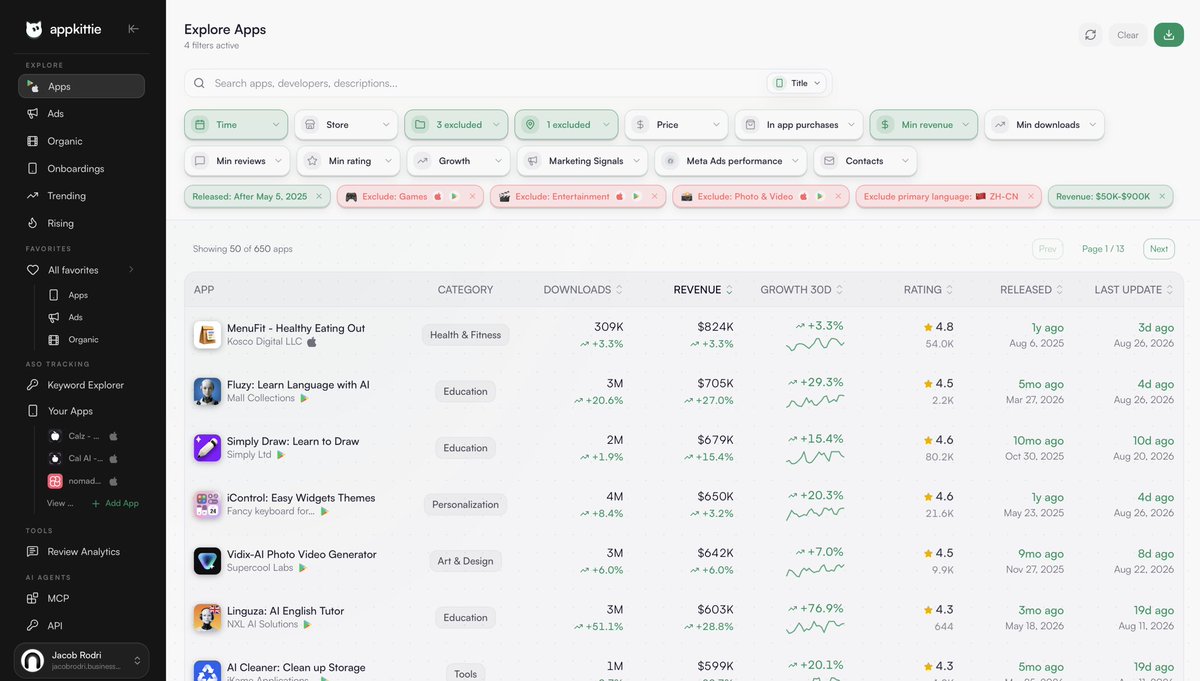Go to Ads in Explore sidebar
The height and width of the screenshot is (681, 1200).
click(81, 114)
